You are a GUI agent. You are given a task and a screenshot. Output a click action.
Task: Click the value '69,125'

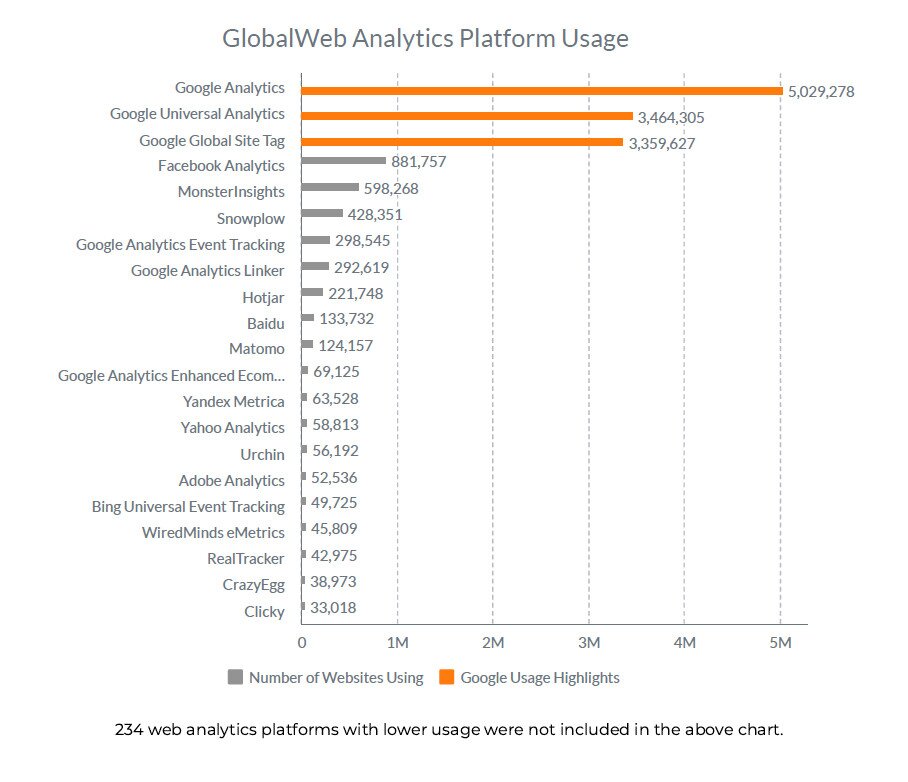pyautogui.click(x=336, y=372)
